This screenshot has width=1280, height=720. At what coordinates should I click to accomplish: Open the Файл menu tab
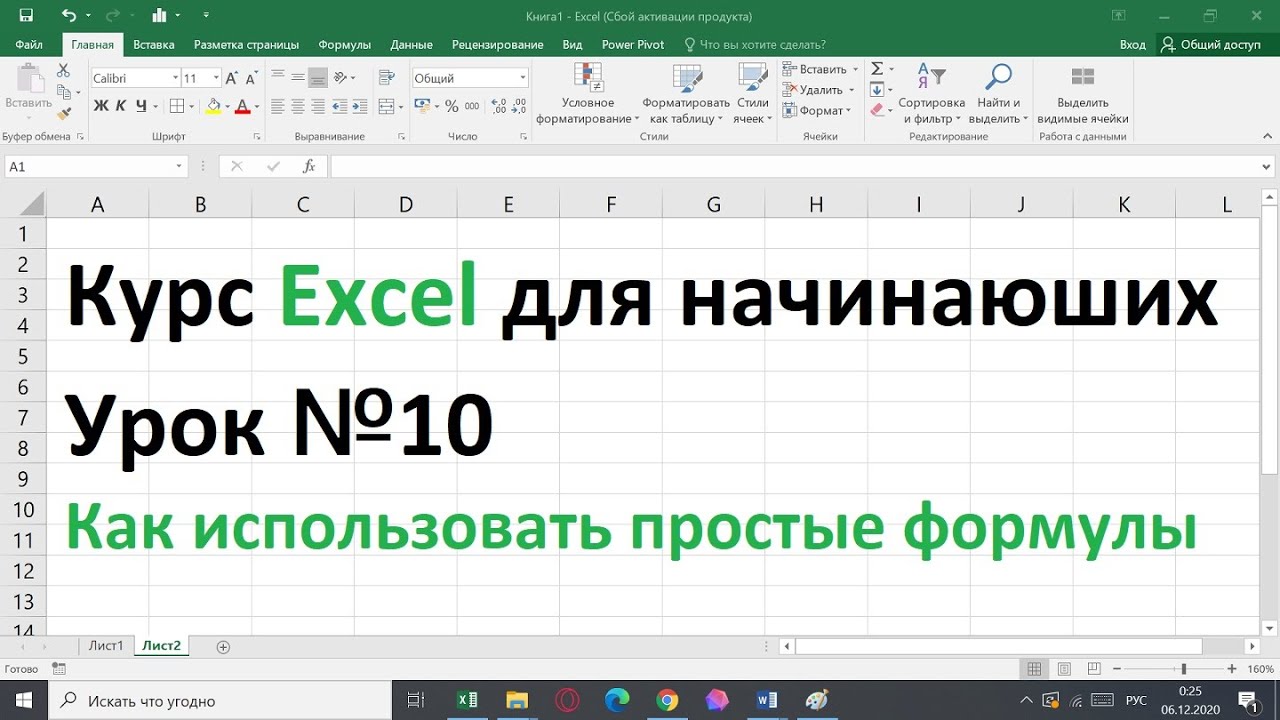point(29,45)
